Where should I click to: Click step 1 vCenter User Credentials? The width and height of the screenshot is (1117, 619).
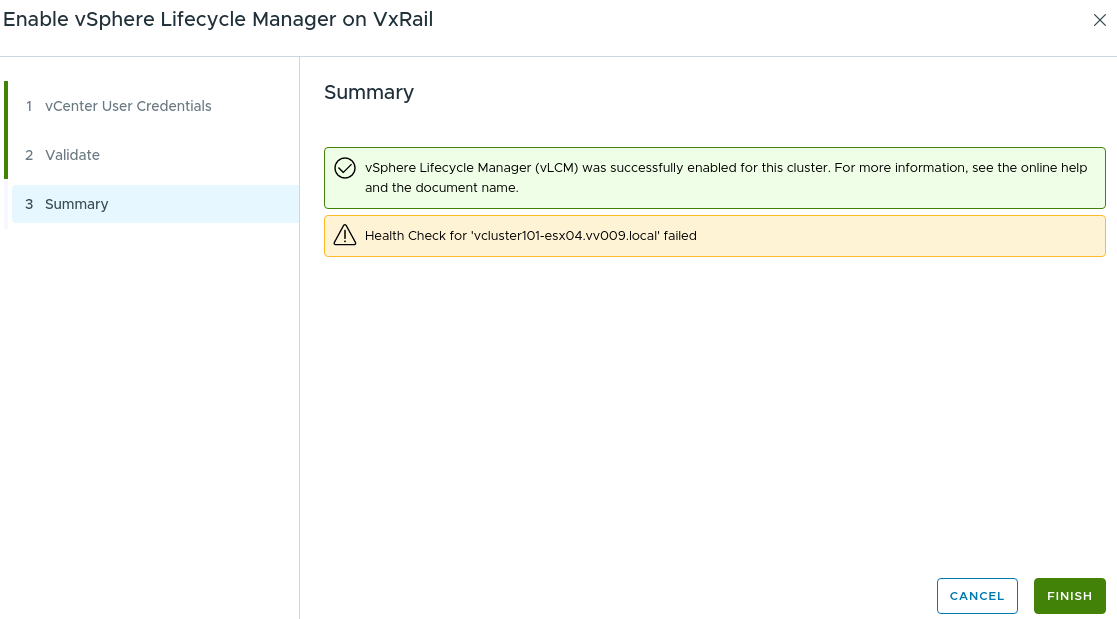[x=128, y=106]
